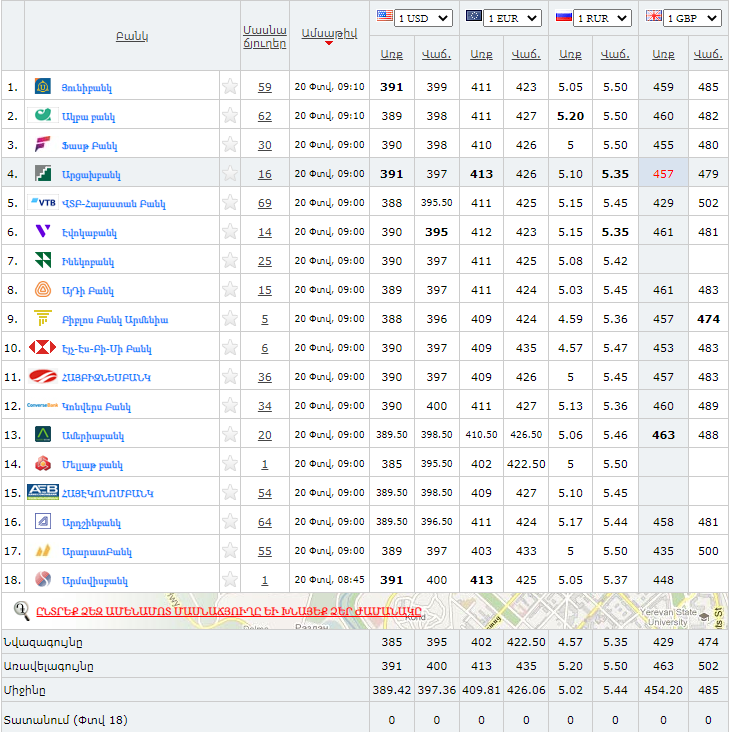Open the bank name link in row 13
729x732 pixels.
93,436
